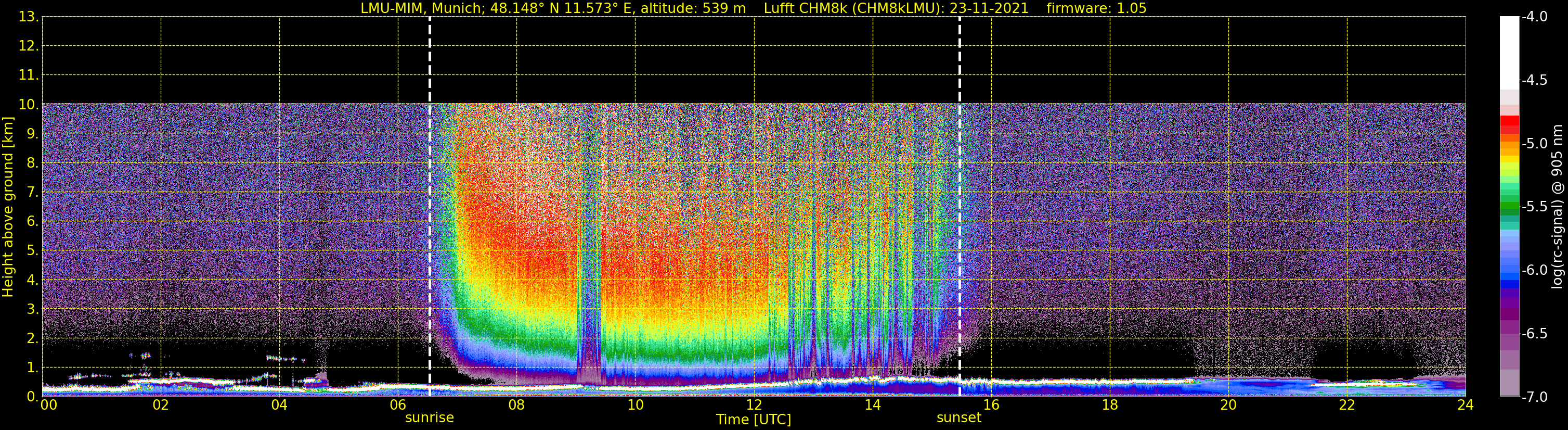Click the '12' time tick label

754,405
